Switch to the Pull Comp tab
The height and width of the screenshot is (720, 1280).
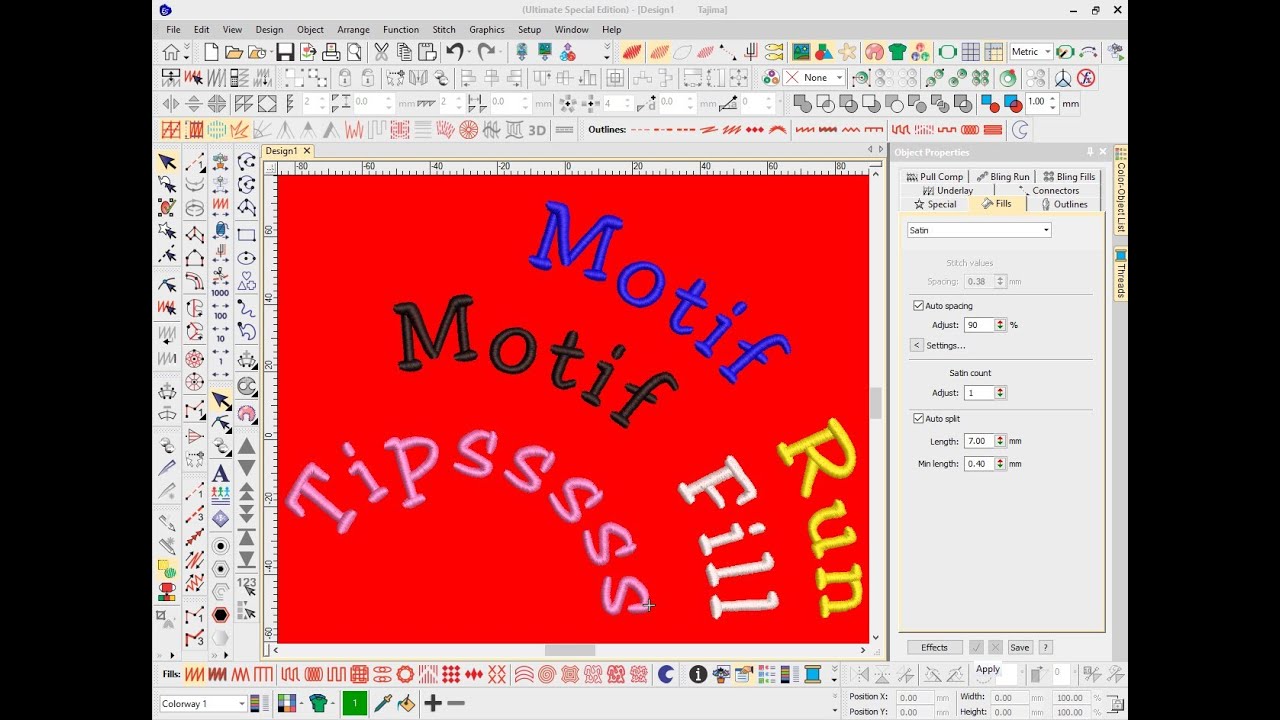[x=934, y=176]
